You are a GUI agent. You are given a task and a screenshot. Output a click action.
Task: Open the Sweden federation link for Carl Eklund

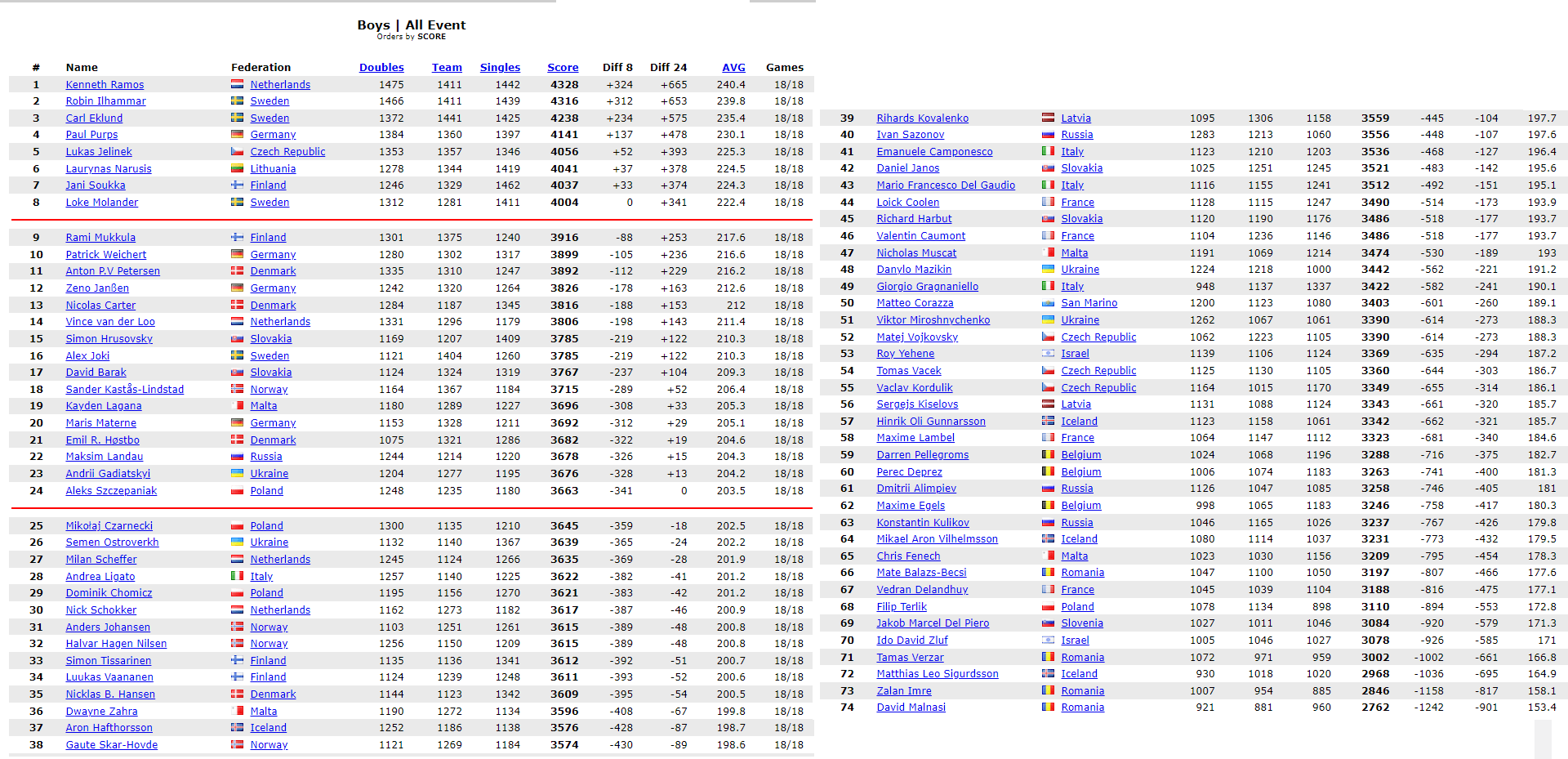(x=269, y=118)
